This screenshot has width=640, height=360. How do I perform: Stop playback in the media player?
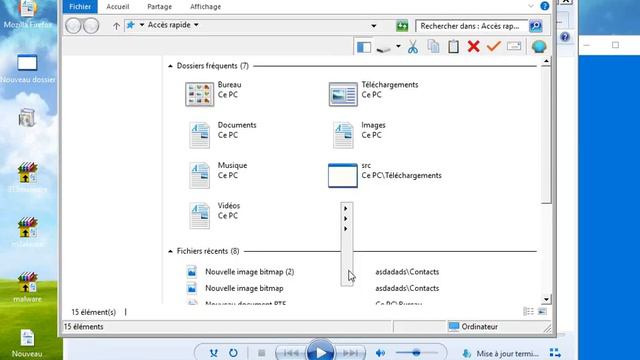pos(262,353)
